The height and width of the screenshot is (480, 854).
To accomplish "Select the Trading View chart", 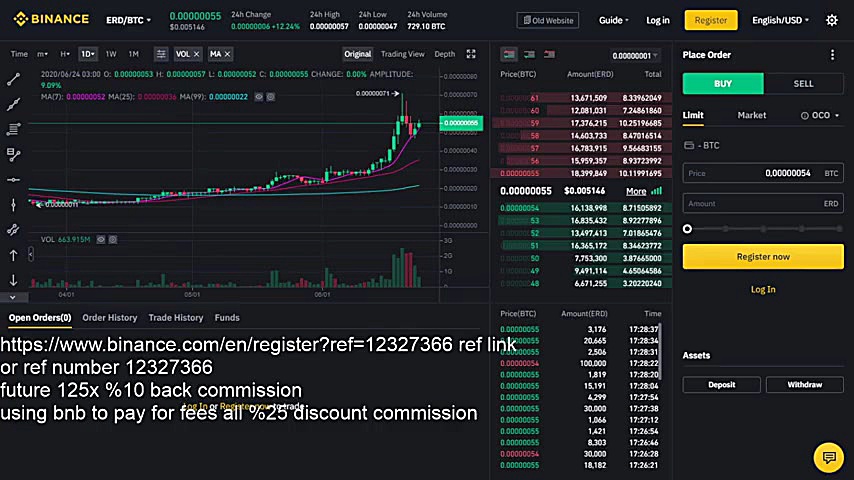I will (x=402, y=54).
